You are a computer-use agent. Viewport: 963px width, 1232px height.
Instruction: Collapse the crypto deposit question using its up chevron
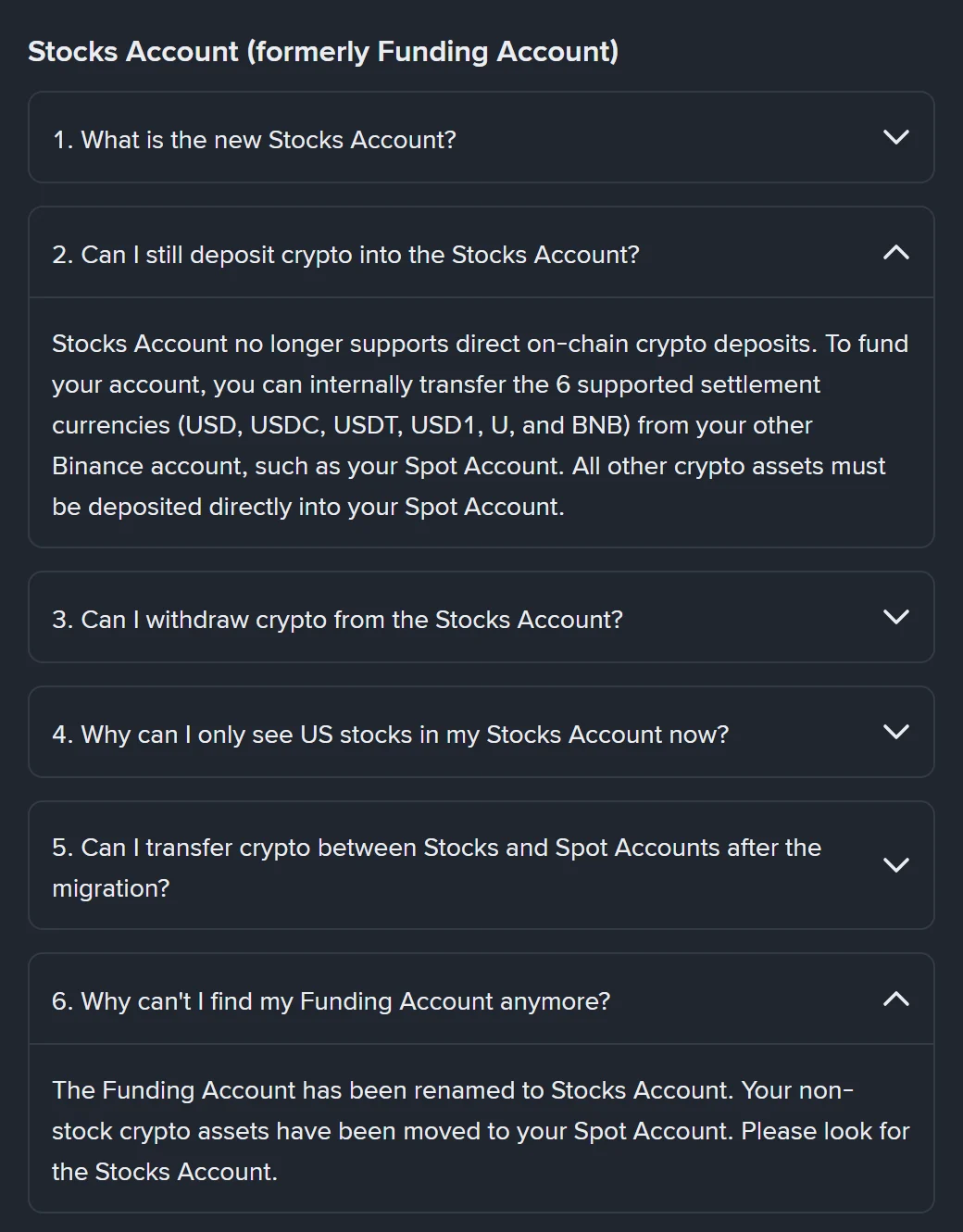click(895, 252)
